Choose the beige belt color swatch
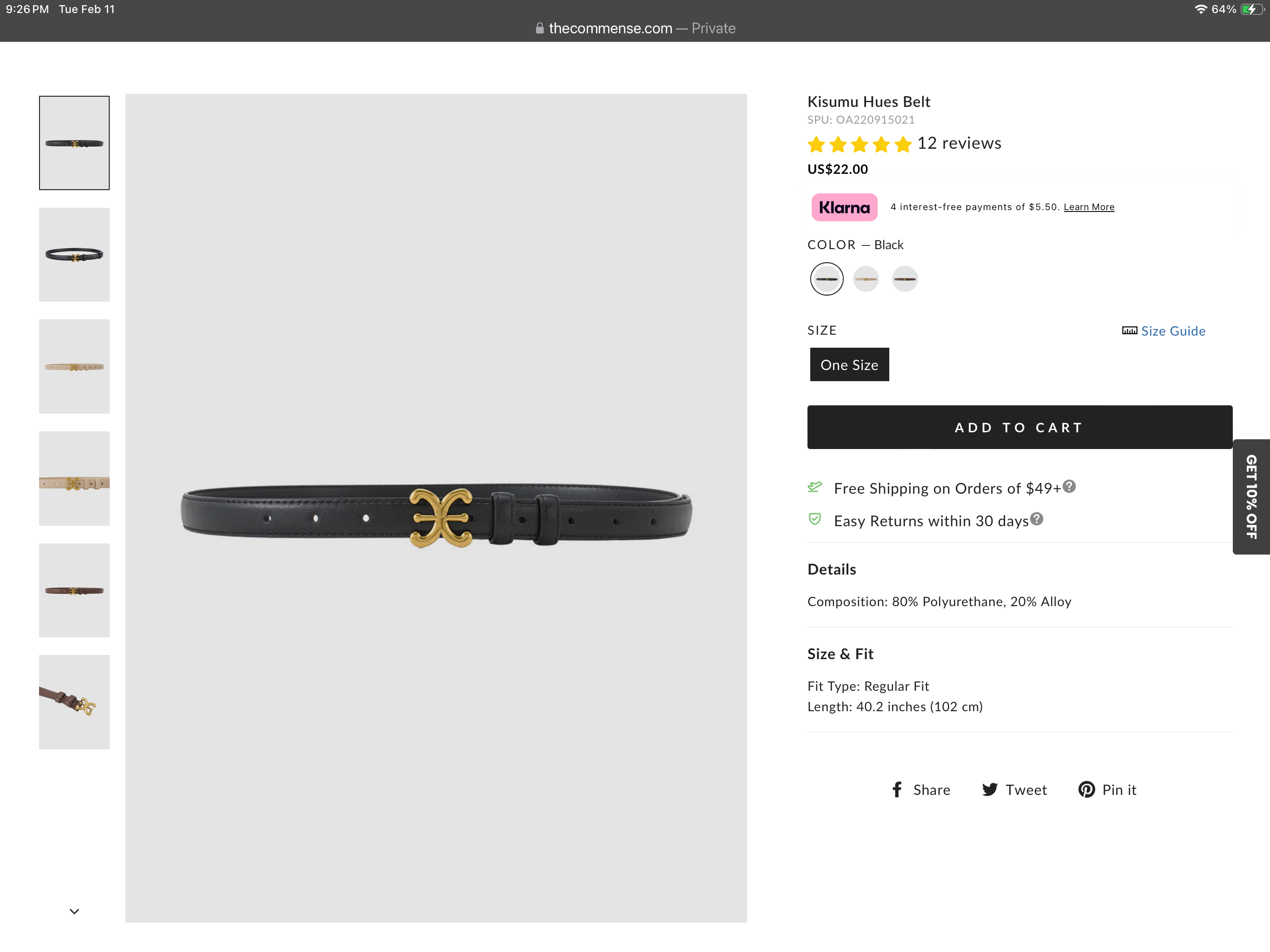Image resolution: width=1270 pixels, height=952 pixels. coord(866,279)
